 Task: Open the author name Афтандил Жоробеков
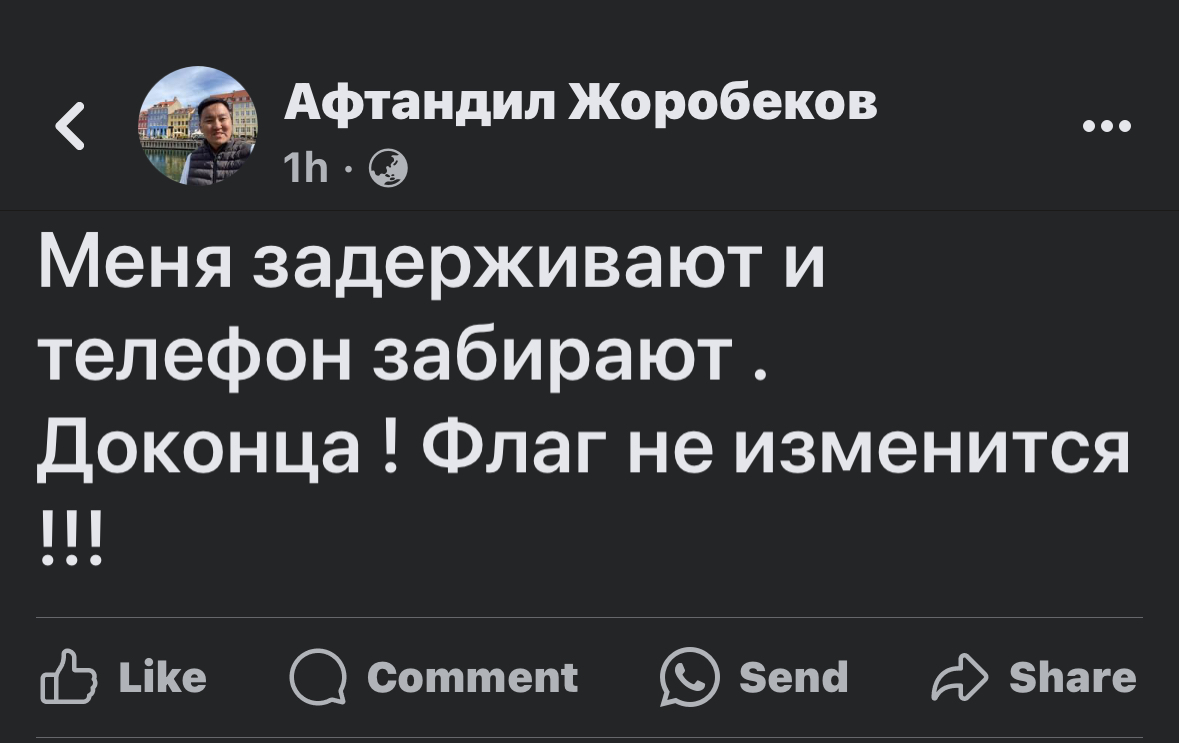click(x=580, y=102)
